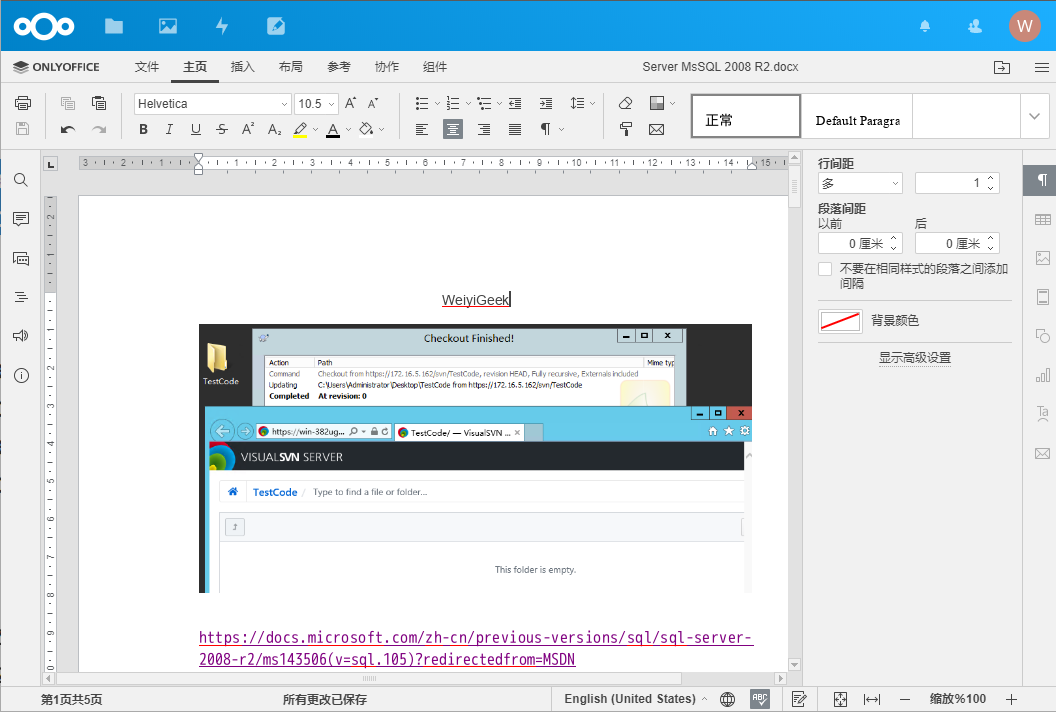Expand the paragraph styles gallery
Screen dimensions: 1056x712
(1034, 117)
